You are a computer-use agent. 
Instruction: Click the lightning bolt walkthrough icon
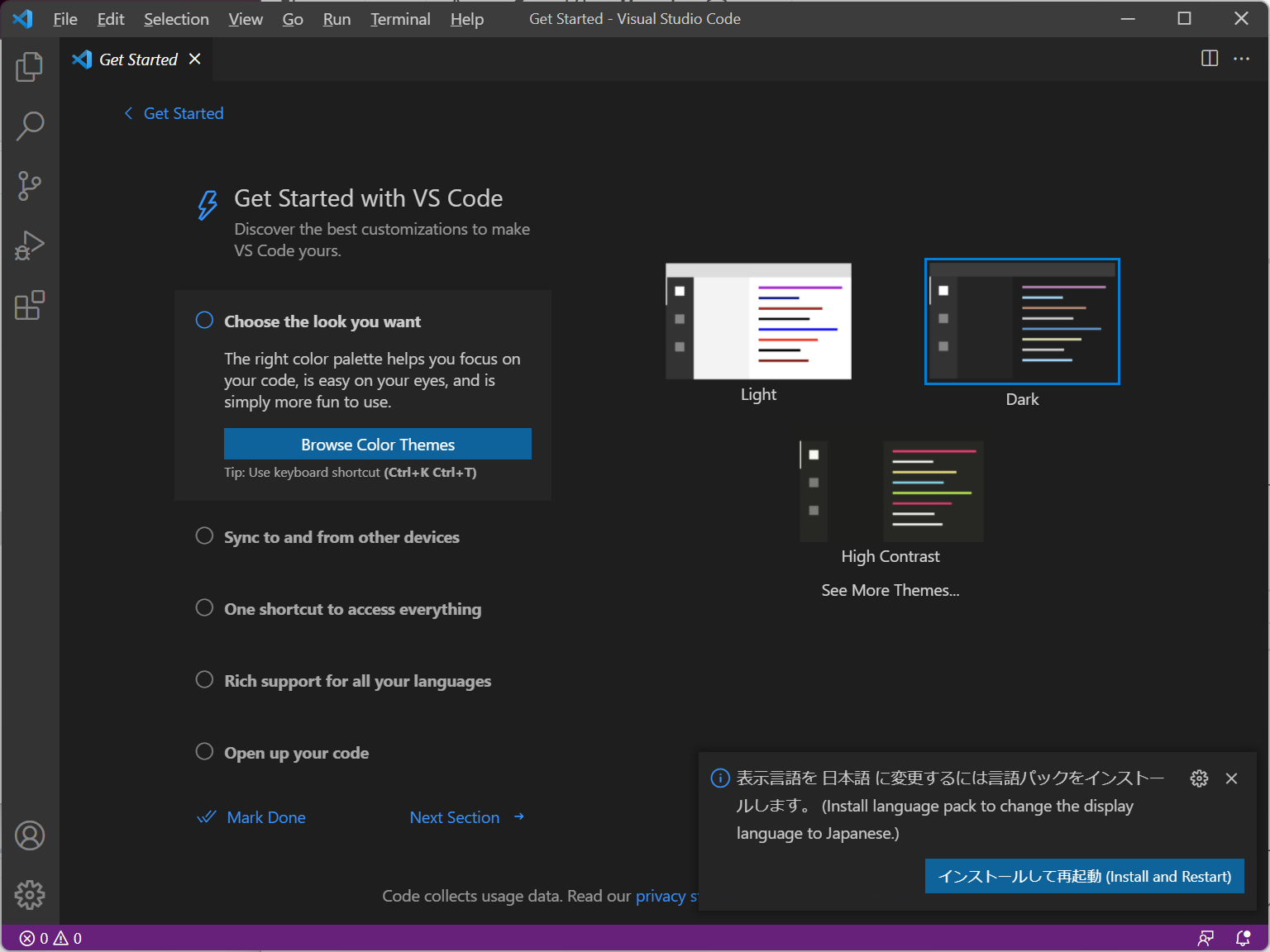pos(208,205)
